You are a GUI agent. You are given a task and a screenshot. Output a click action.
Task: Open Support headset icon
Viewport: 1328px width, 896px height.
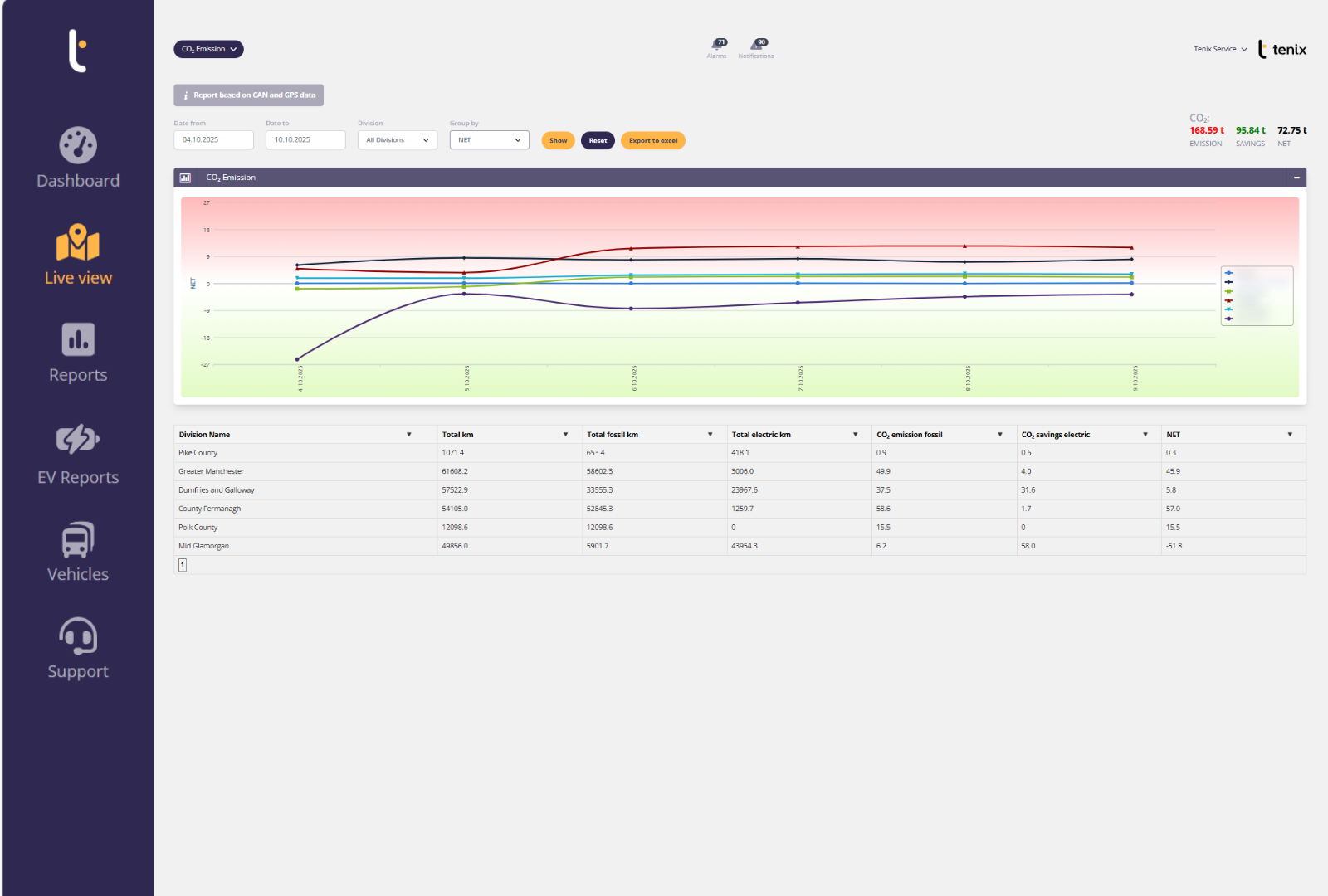coord(78,636)
